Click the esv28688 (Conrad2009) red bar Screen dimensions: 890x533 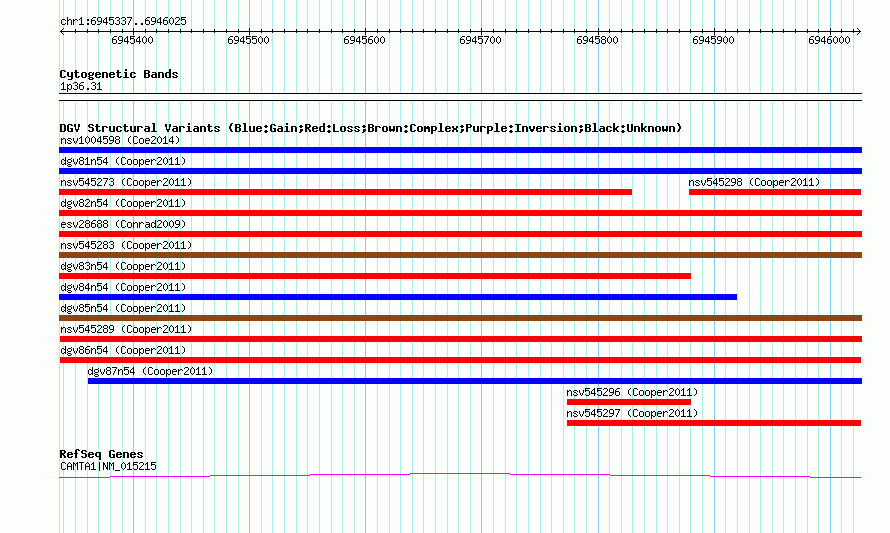coord(460,234)
